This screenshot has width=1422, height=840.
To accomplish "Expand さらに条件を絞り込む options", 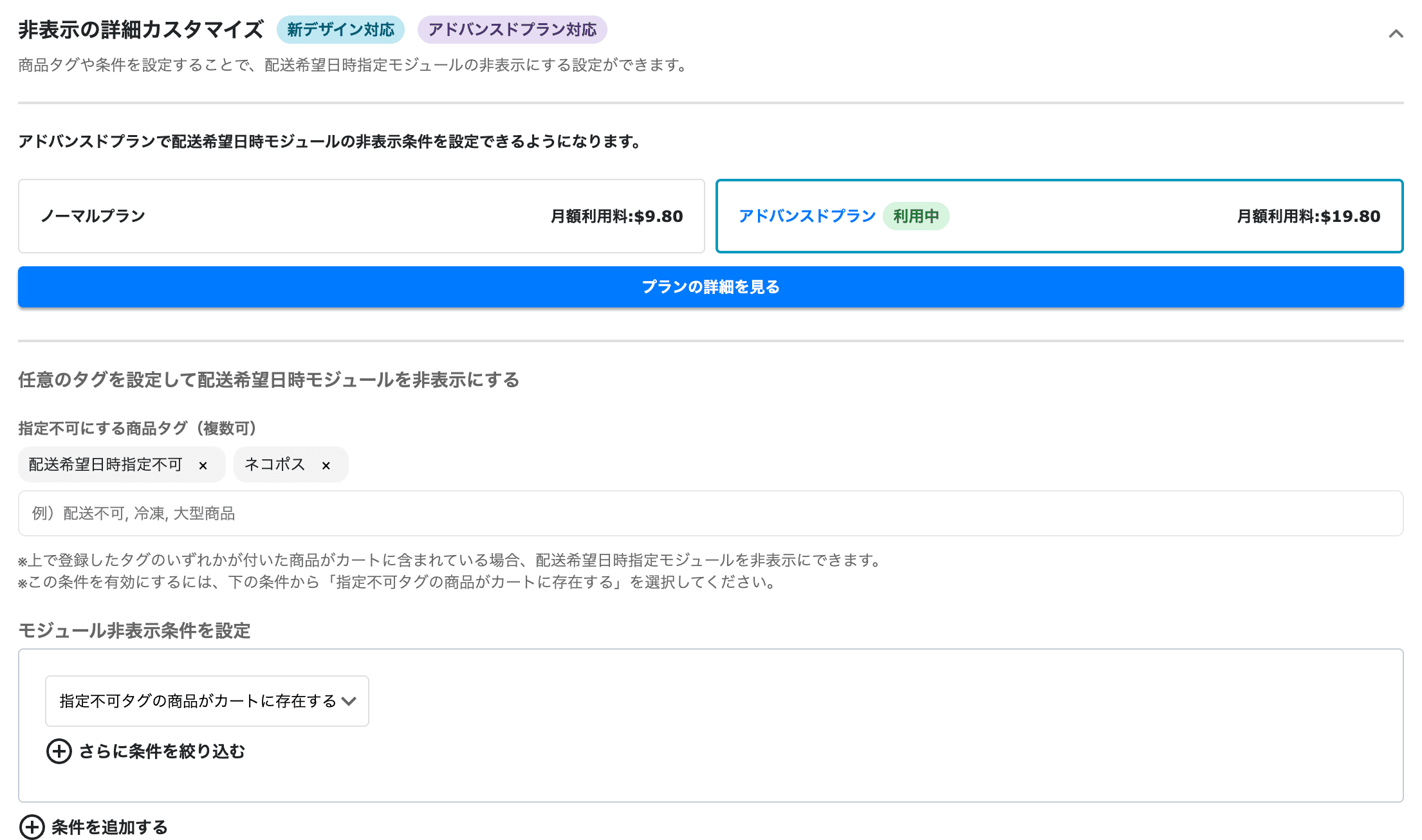I will tap(161, 751).
